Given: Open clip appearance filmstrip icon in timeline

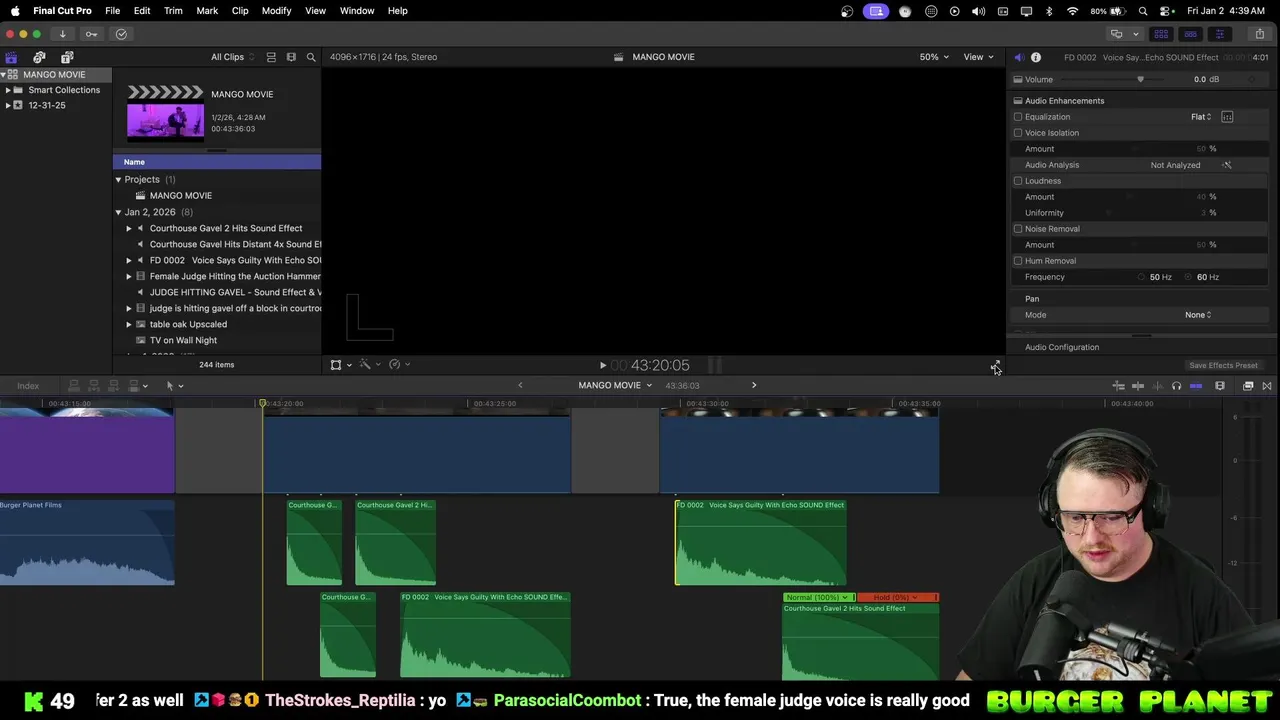Looking at the screenshot, I should click(1220, 386).
